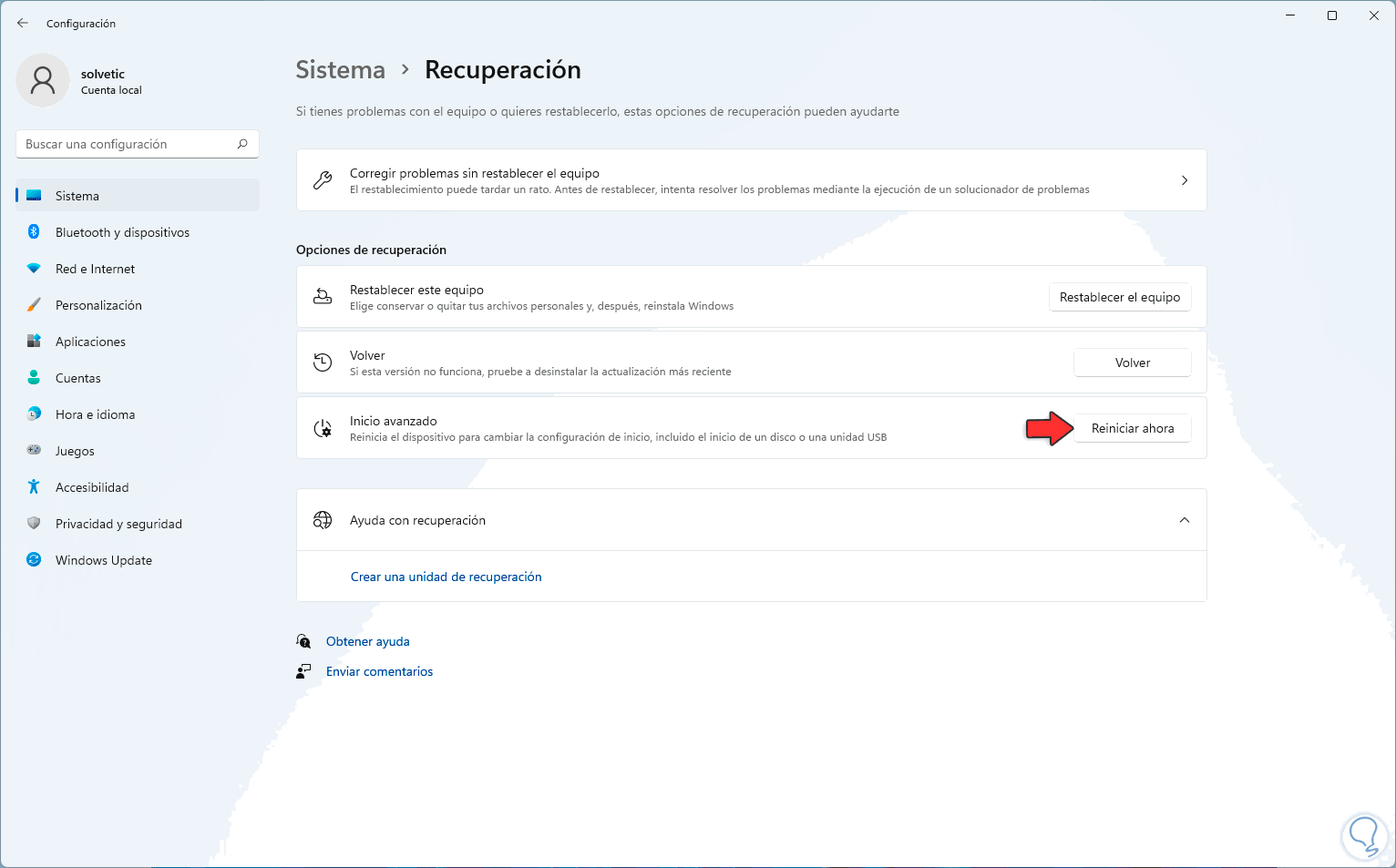The image size is (1396, 868).
Task: Click the search magnifier icon
Action: tap(242, 144)
